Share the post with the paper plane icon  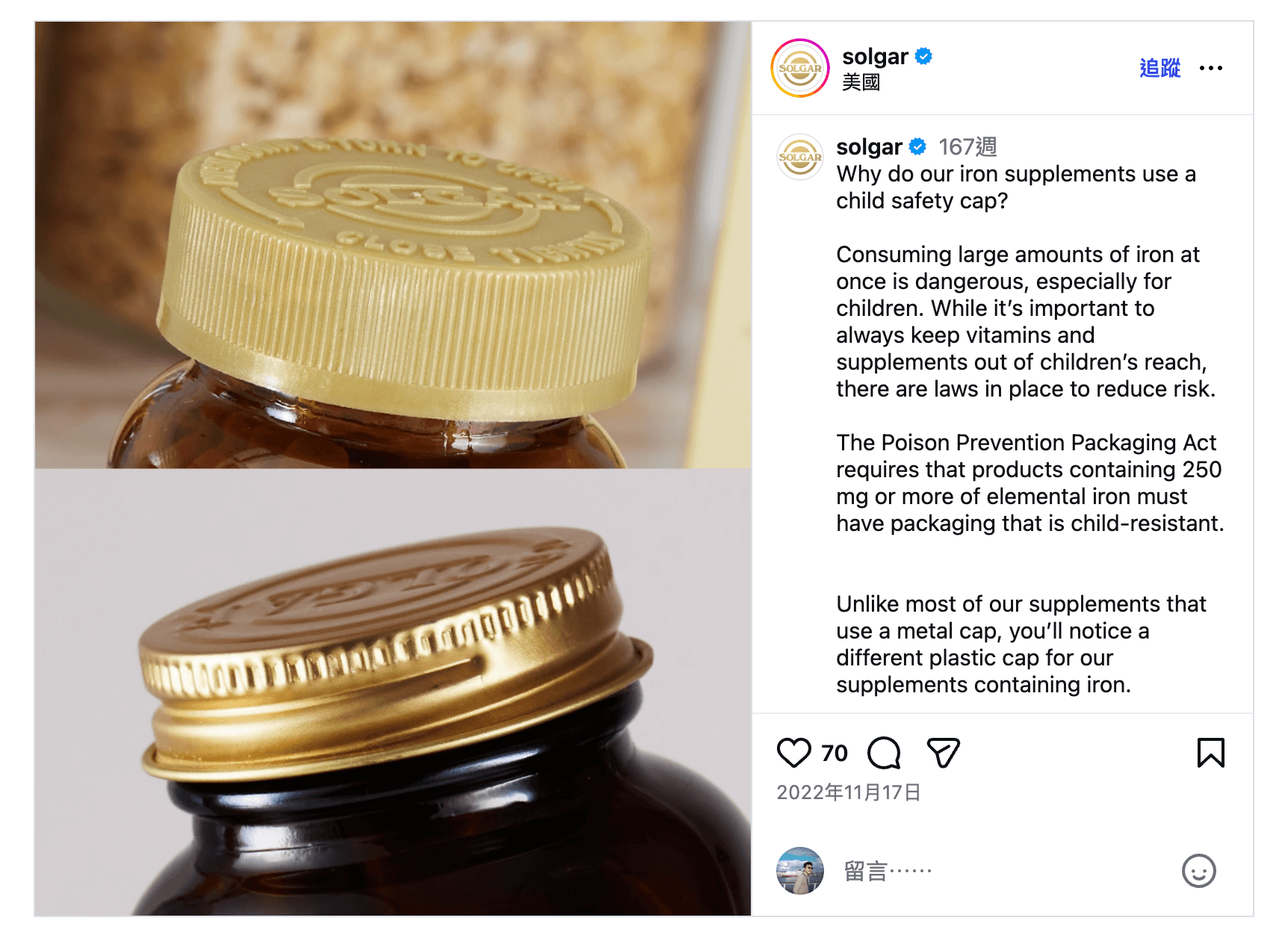(943, 753)
